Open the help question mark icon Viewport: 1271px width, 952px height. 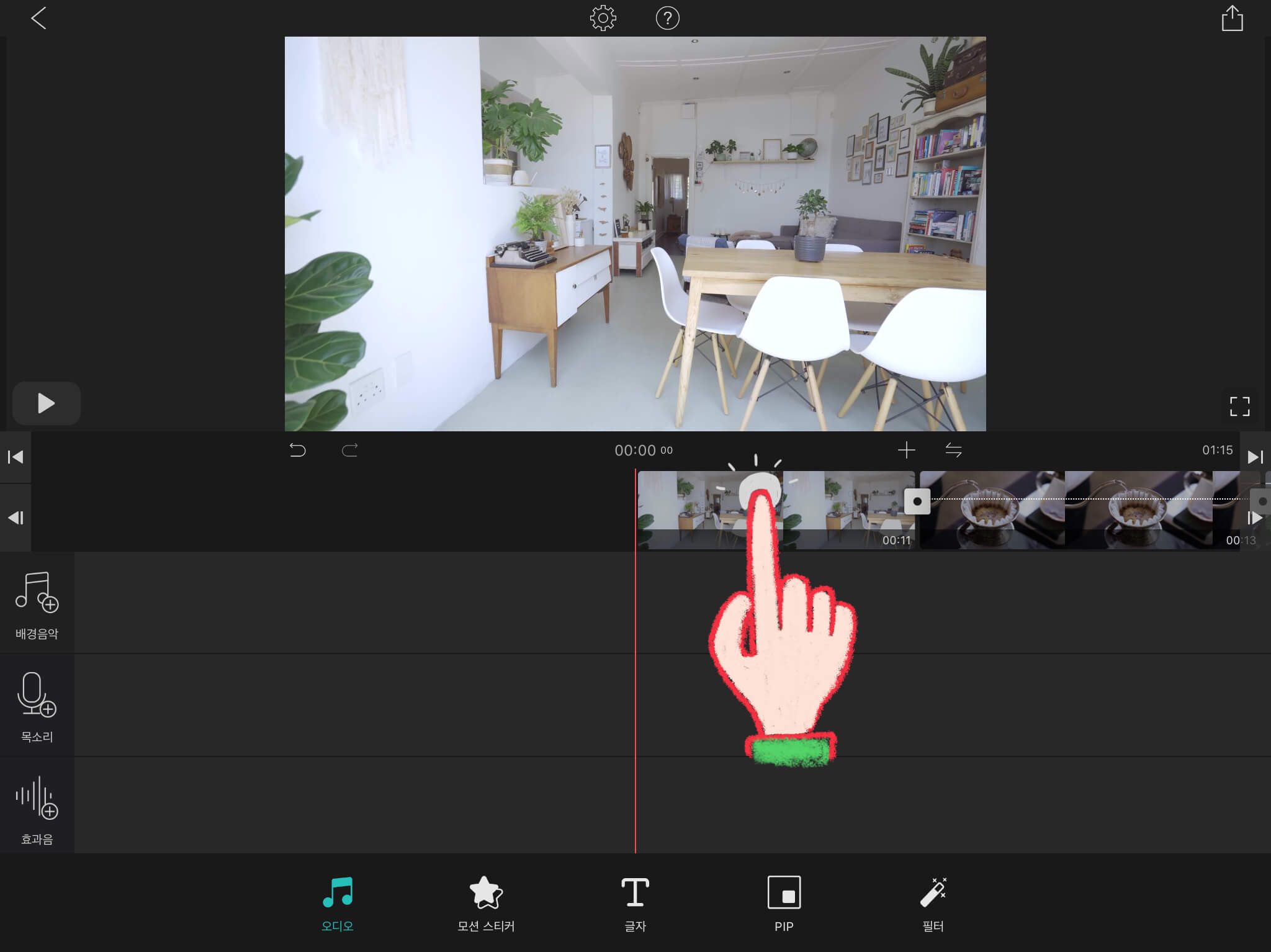tap(667, 18)
